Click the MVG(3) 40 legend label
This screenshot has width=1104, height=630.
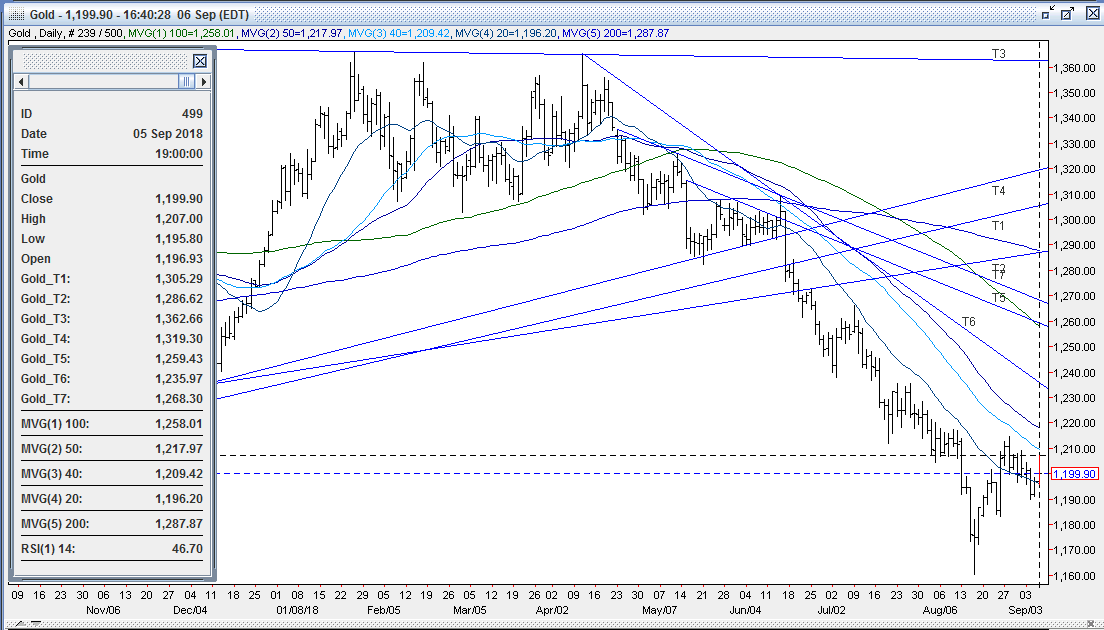pos(399,33)
